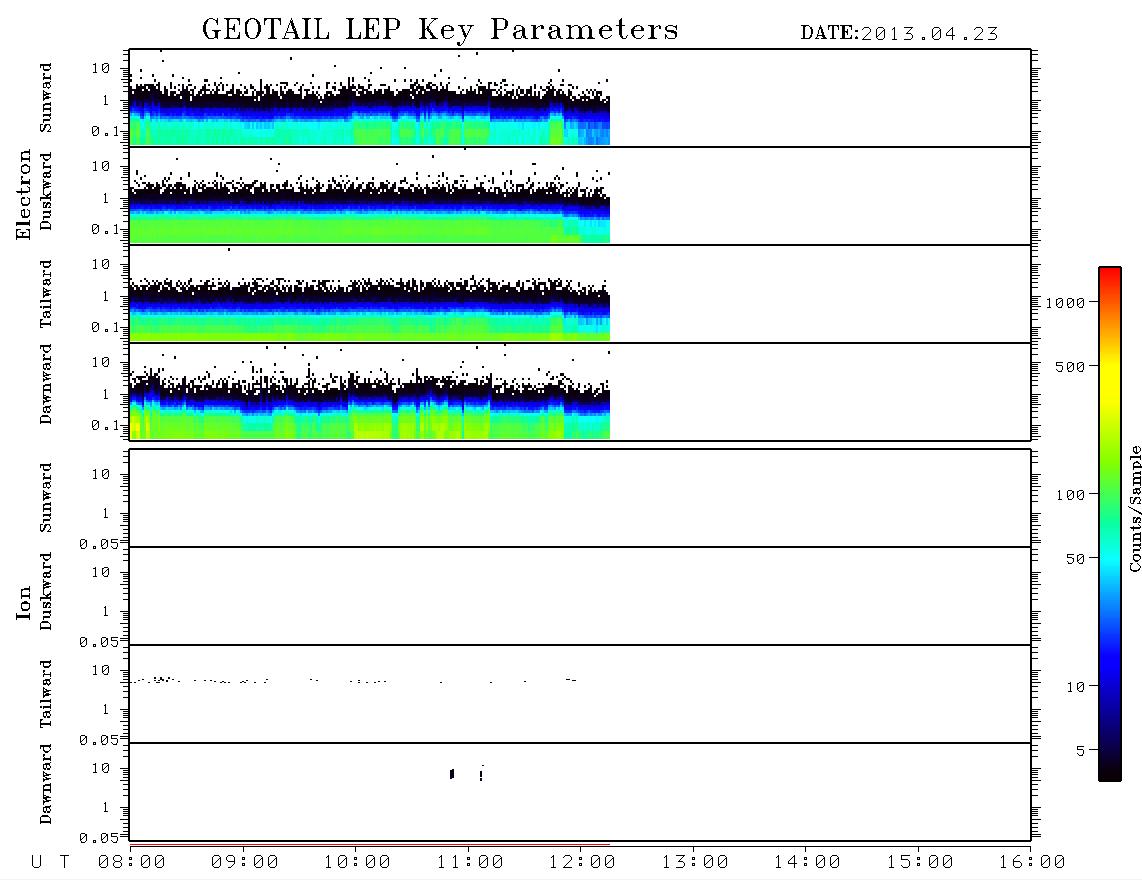Click the "08:00" time tick label

(x=132, y=863)
